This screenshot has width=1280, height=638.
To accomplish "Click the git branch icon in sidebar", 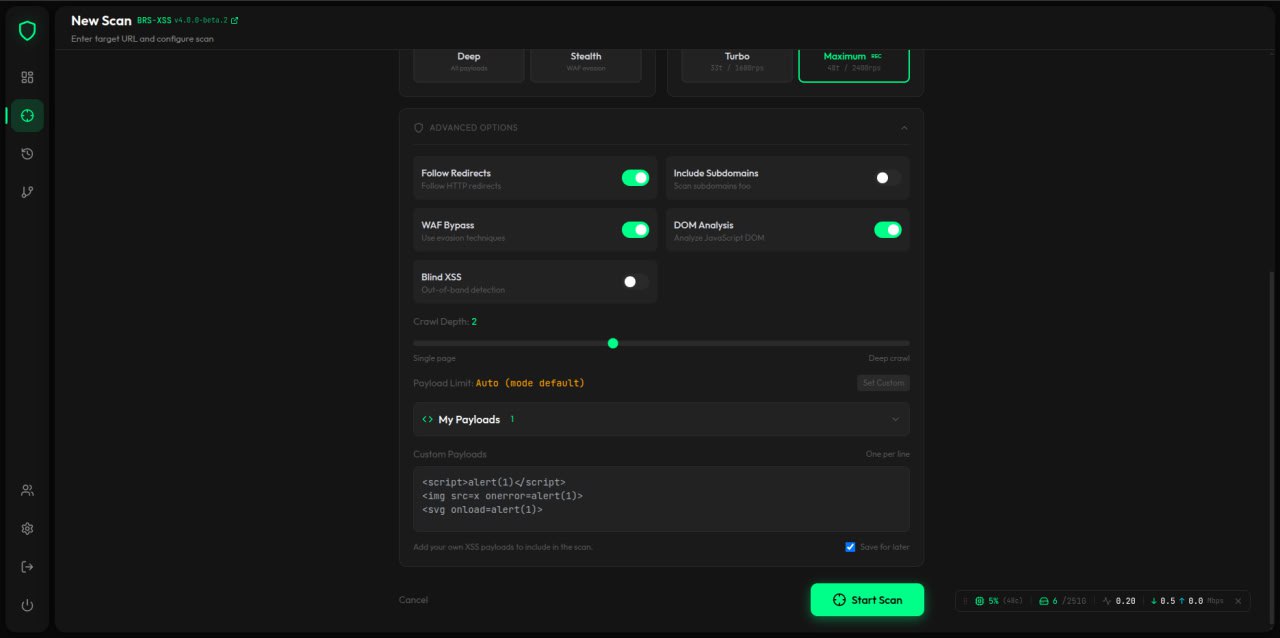I will 27,192.
